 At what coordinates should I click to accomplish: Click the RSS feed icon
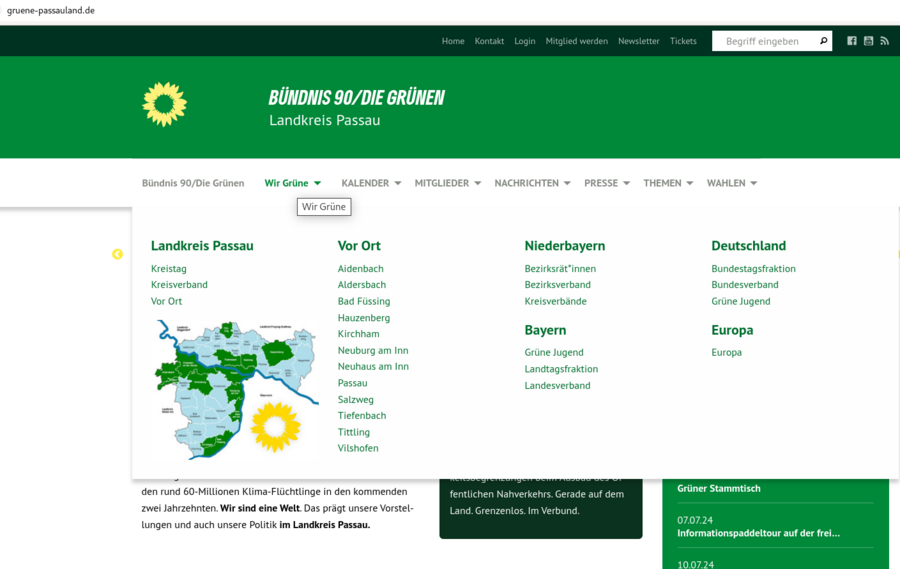(885, 41)
